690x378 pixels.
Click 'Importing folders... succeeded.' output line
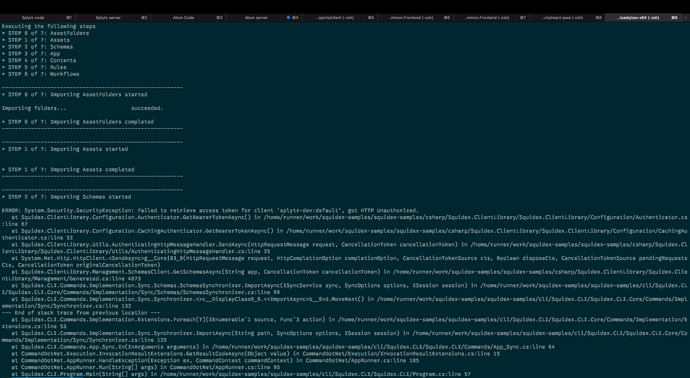[x=82, y=108]
